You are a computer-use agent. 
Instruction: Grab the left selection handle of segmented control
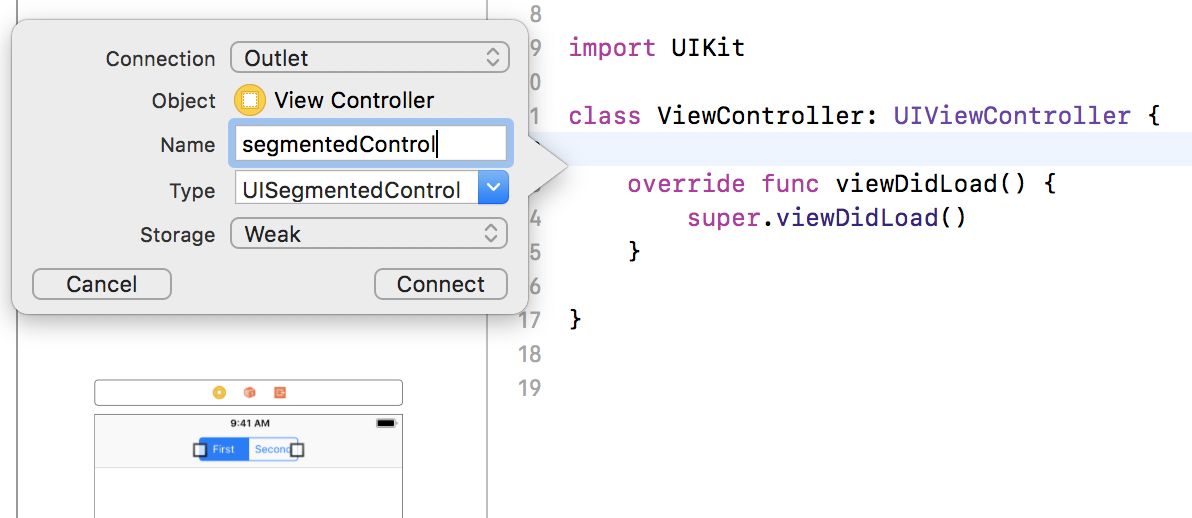pyautogui.click(x=200, y=450)
